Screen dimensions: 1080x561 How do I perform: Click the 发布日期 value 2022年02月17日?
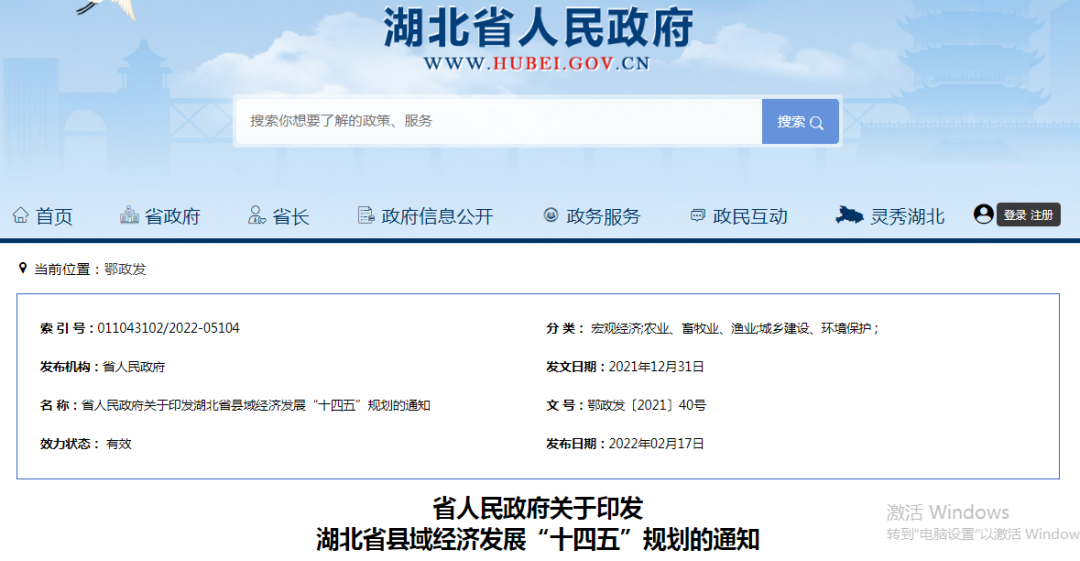click(x=656, y=444)
